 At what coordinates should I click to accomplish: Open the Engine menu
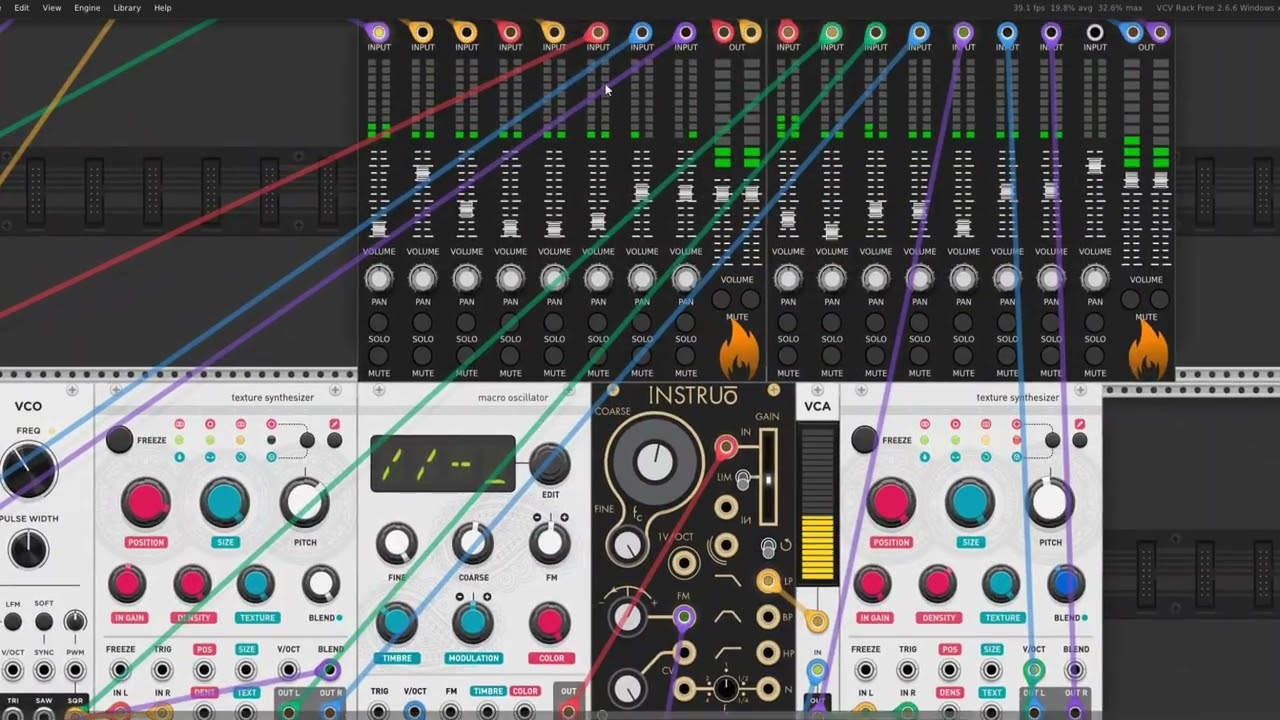pyautogui.click(x=87, y=8)
